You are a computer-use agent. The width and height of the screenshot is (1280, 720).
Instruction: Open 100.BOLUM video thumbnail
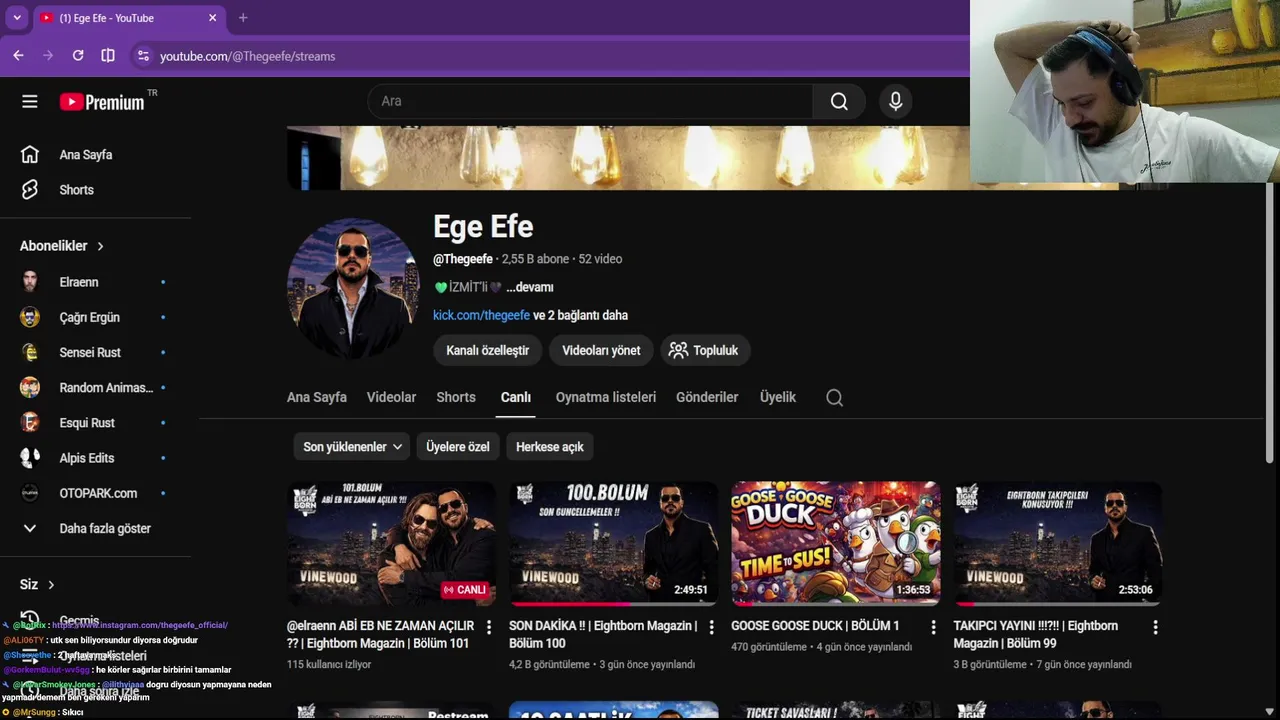613,543
